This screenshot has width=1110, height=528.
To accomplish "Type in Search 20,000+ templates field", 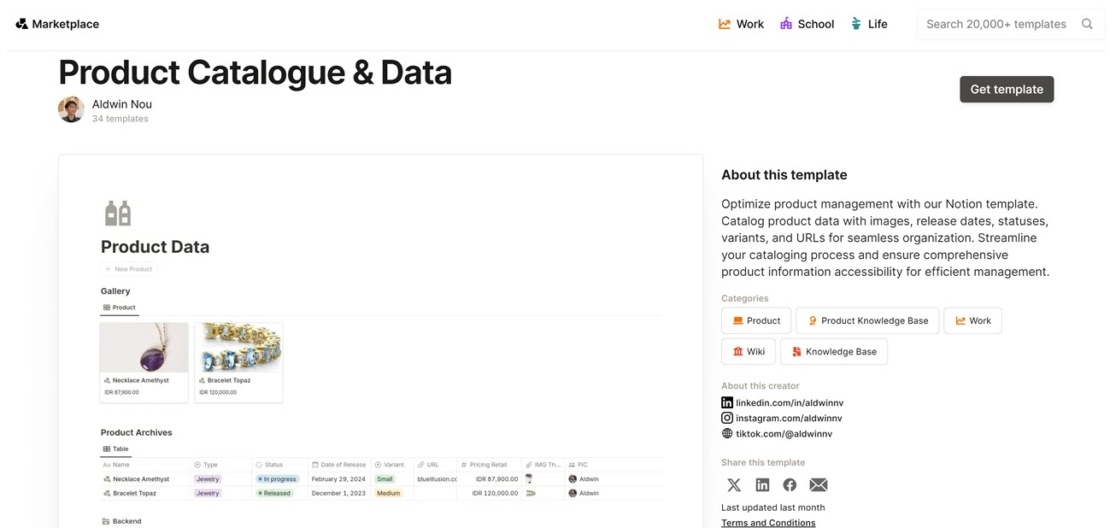I will (995, 24).
